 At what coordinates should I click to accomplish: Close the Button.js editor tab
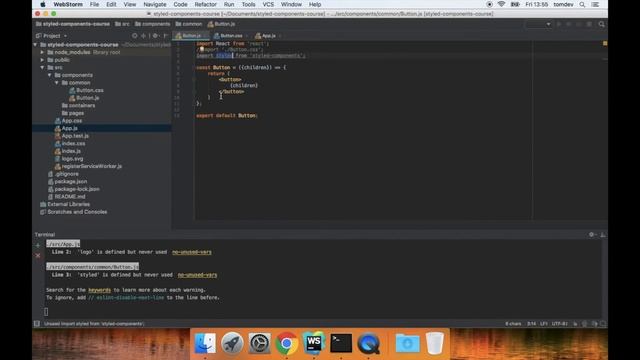(x=205, y=36)
